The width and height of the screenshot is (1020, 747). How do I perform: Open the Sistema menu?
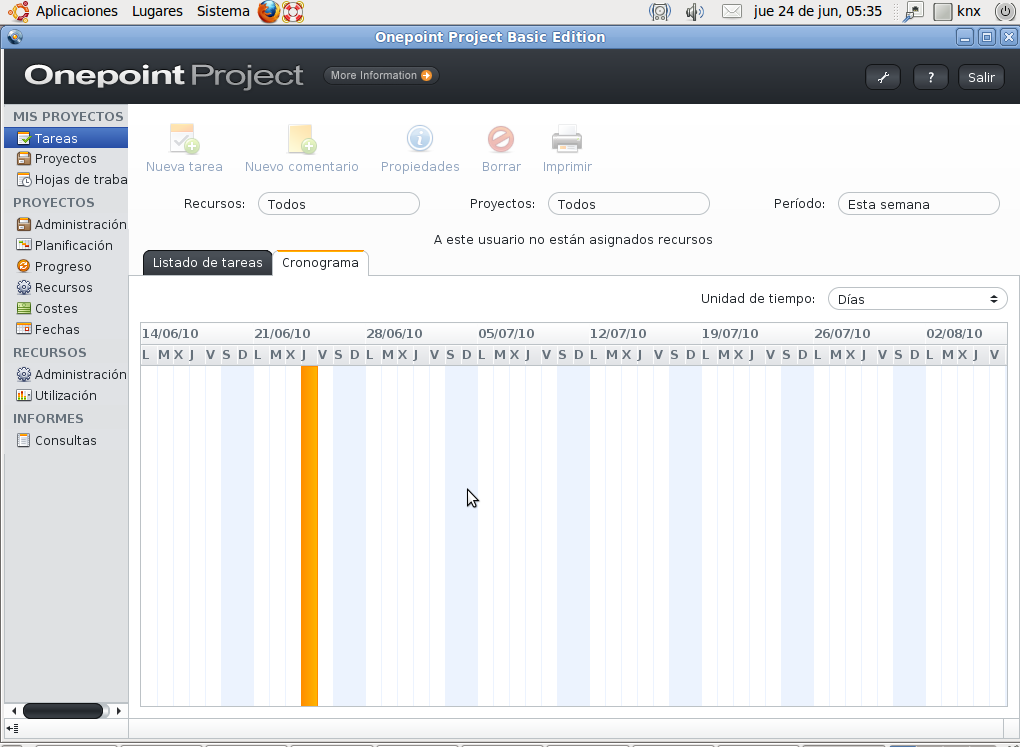click(x=222, y=11)
